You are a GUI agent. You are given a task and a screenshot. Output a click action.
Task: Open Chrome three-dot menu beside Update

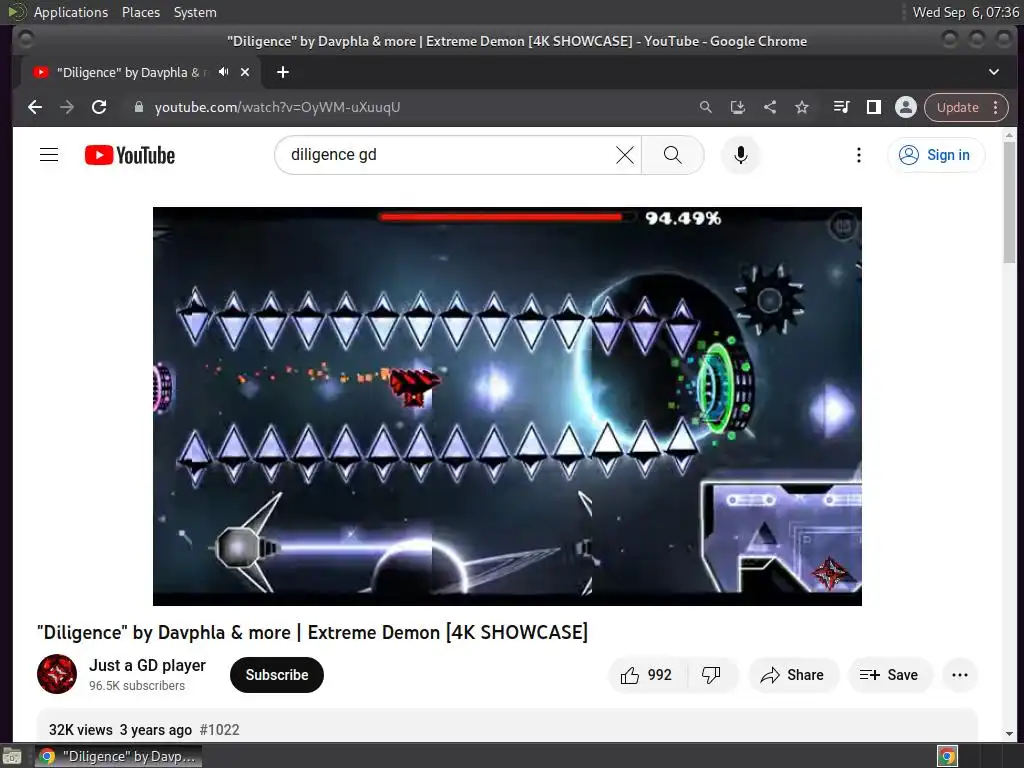click(996, 107)
